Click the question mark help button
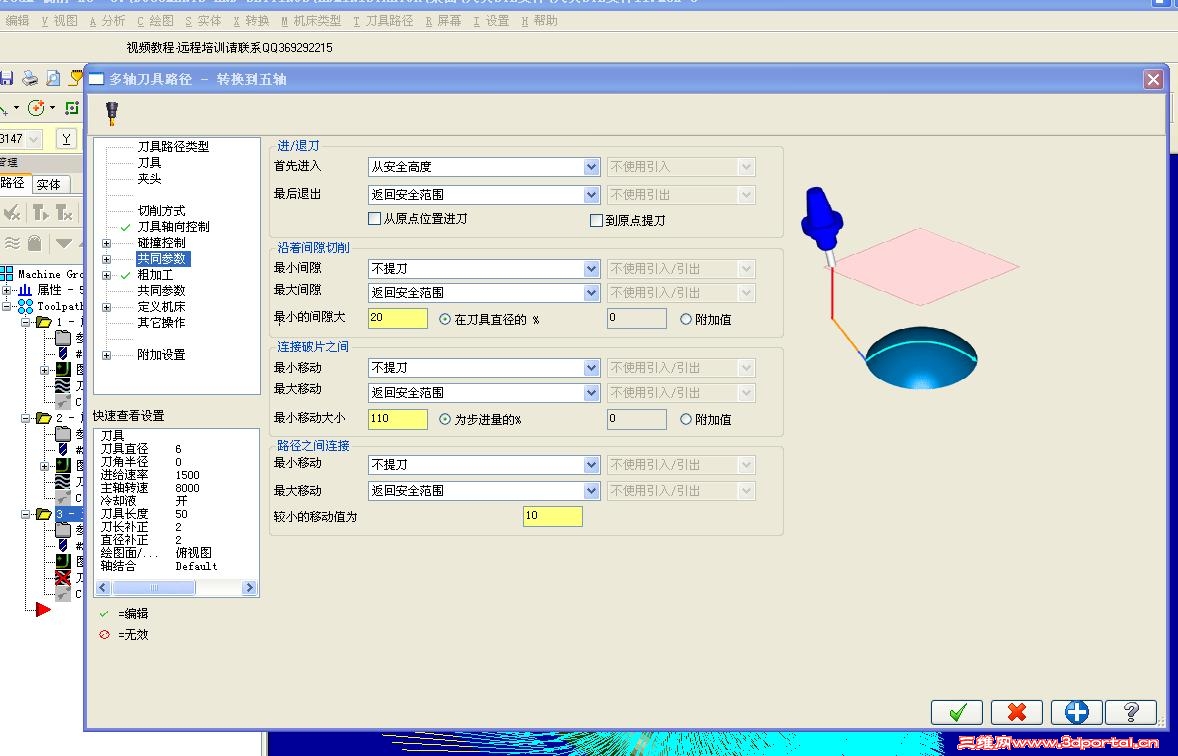1178x756 pixels. click(x=1131, y=712)
